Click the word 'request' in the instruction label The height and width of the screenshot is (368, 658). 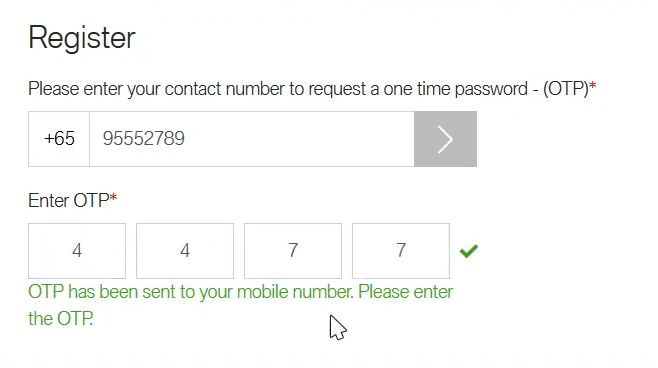pos(337,90)
